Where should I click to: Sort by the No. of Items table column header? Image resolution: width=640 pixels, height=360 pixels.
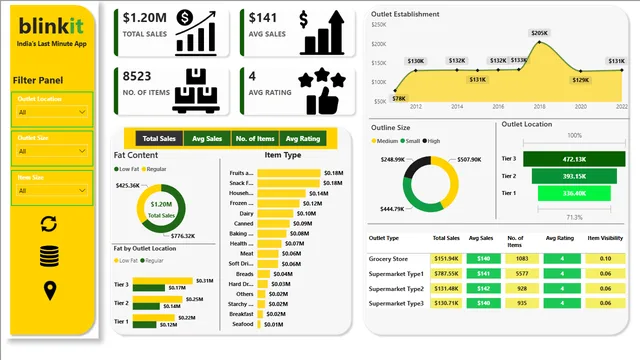[515, 241]
